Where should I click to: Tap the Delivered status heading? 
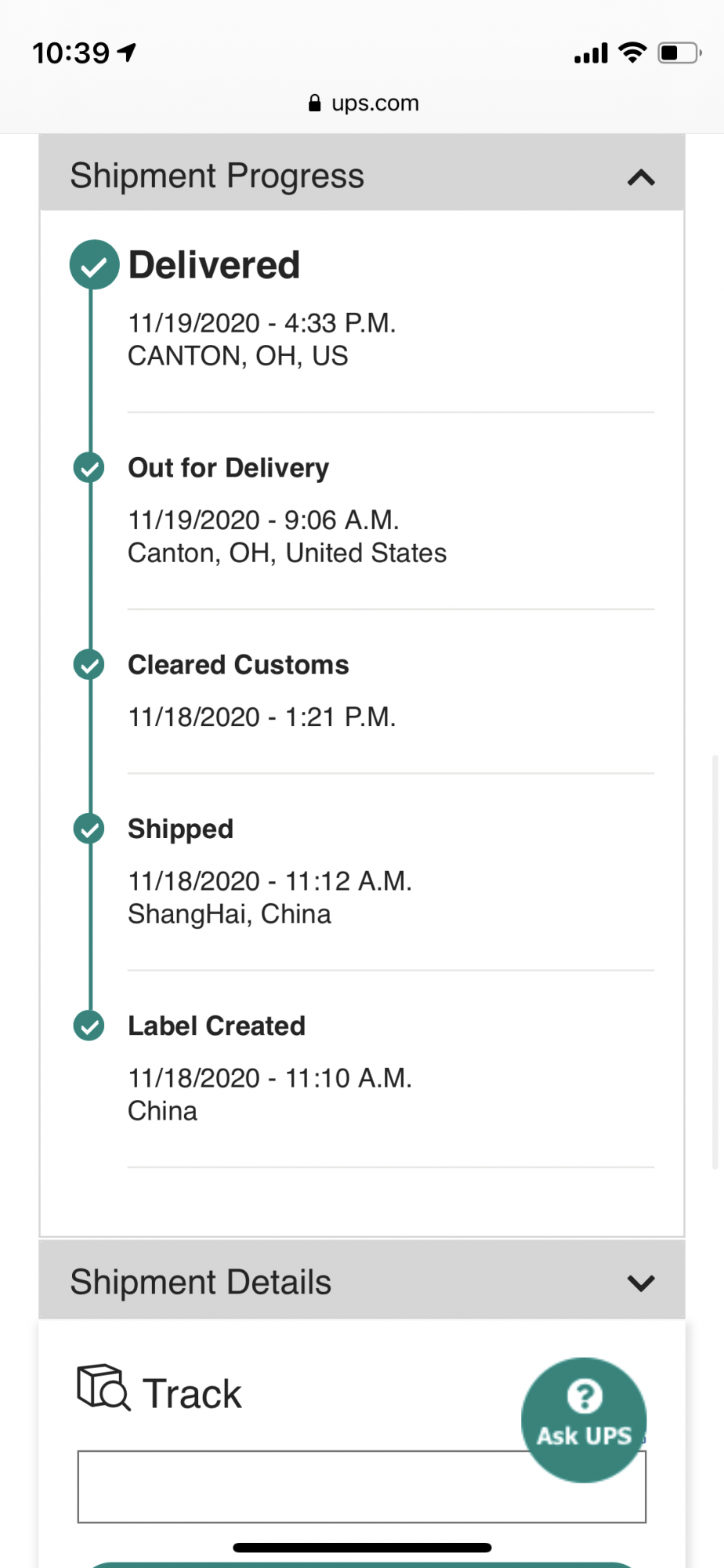(214, 265)
